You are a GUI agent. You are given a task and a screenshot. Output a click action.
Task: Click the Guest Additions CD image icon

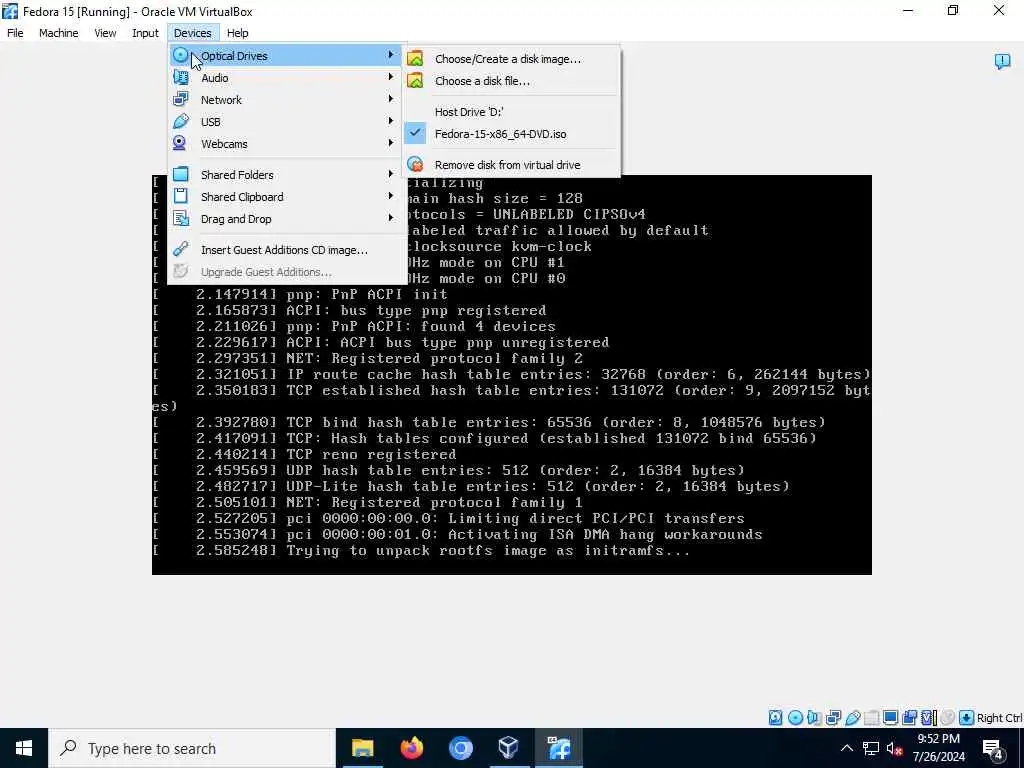pyautogui.click(x=181, y=249)
